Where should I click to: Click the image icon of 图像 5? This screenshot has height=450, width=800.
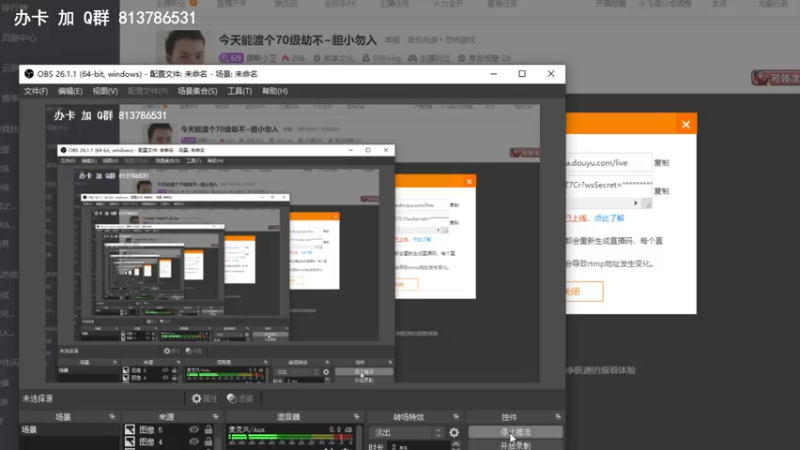pyautogui.click(x=130, y=430)
